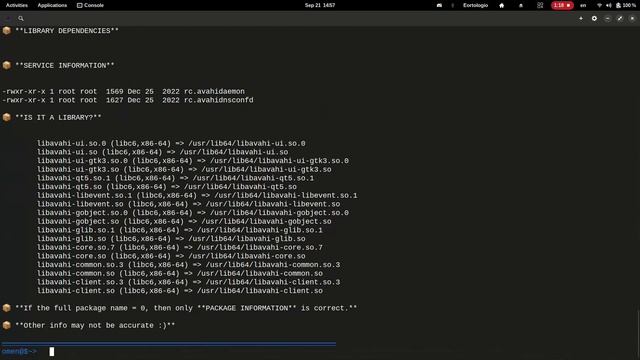Click the libavahi-common.so.3 line
Image resolution: width=640 pixels, height=360 pixels.
tap(189, 265)
